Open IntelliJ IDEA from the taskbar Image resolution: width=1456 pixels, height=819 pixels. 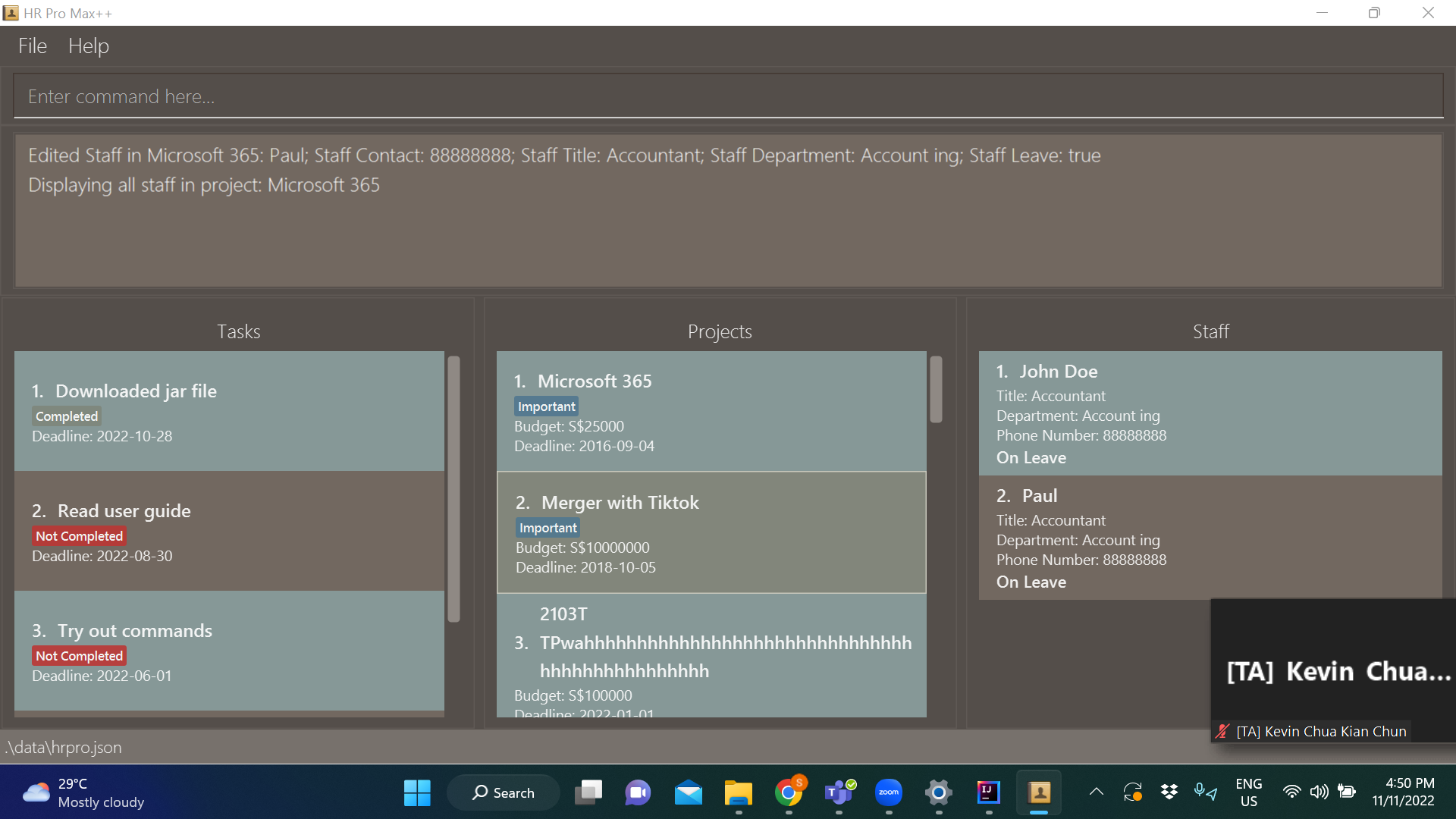tap(989, 792)
